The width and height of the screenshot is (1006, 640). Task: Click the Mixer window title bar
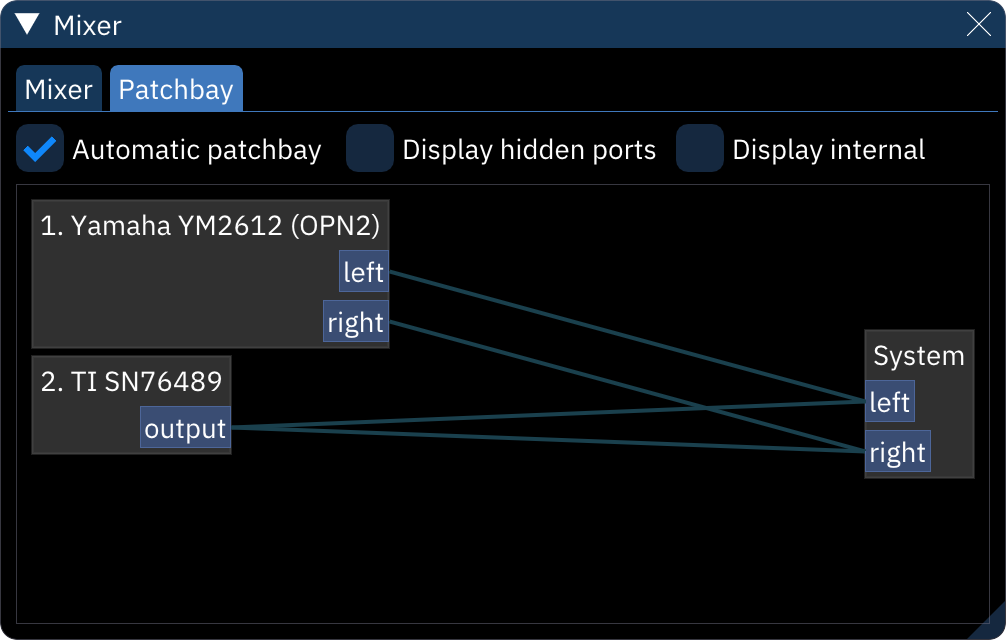coord(500,24)
